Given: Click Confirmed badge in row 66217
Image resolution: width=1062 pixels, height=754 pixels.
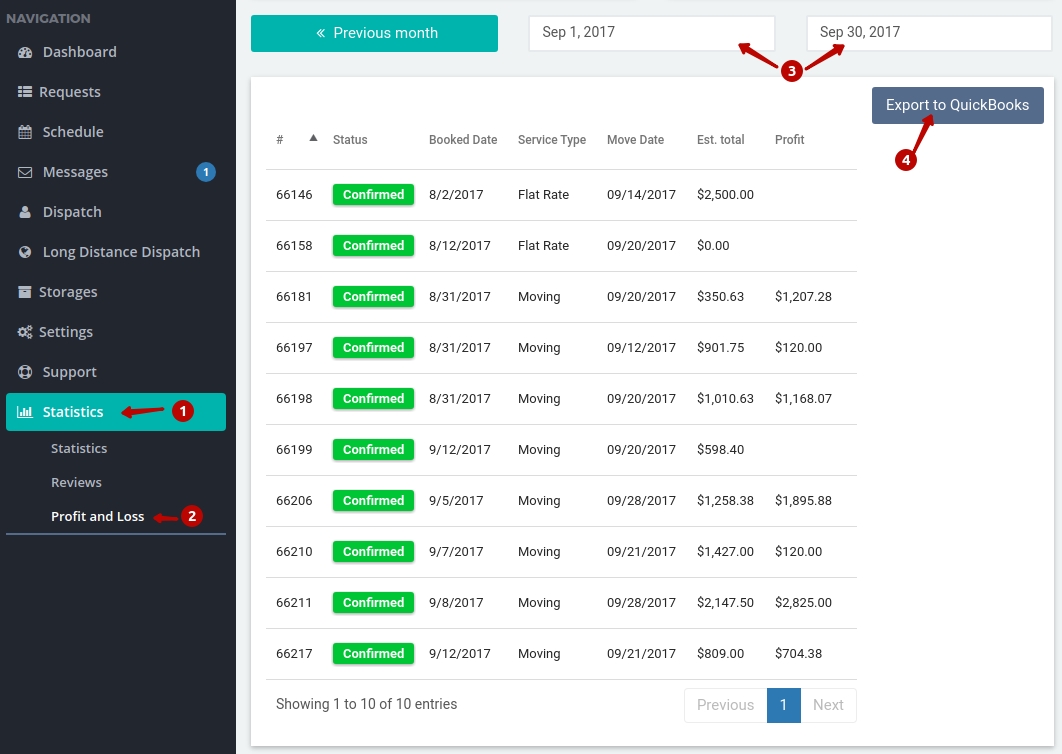Looking at the screenshot, I should pyautogui.click(x=373, y=654).
